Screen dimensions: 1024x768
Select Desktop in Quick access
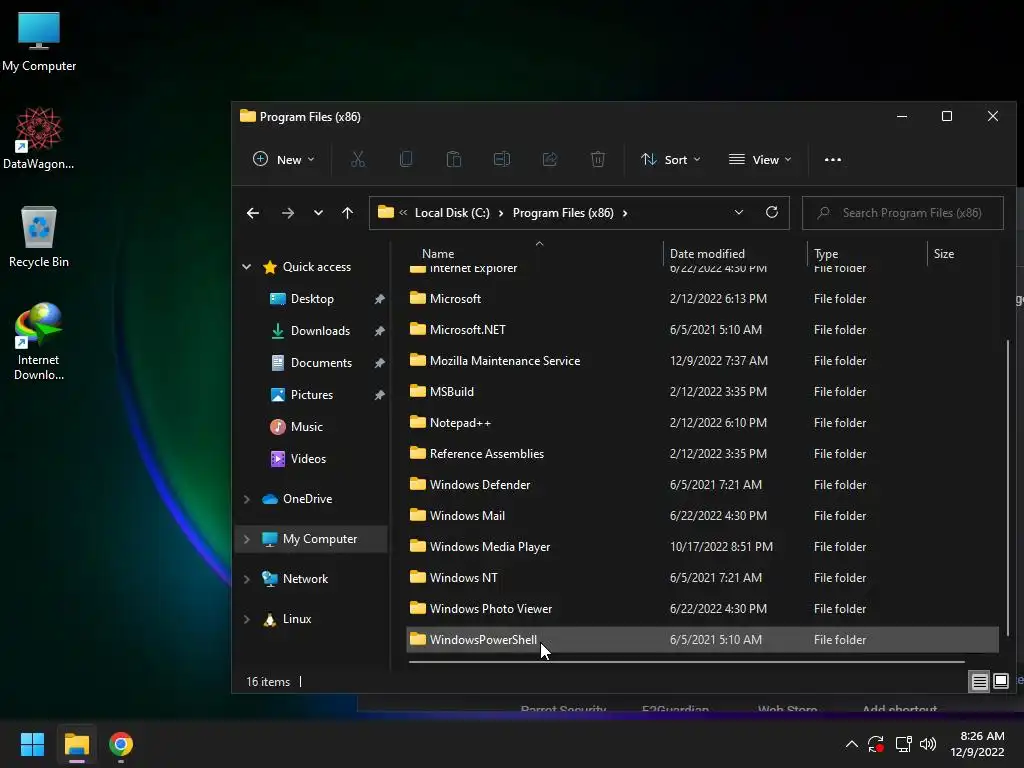pyautogui.click(x=312, y=298)
